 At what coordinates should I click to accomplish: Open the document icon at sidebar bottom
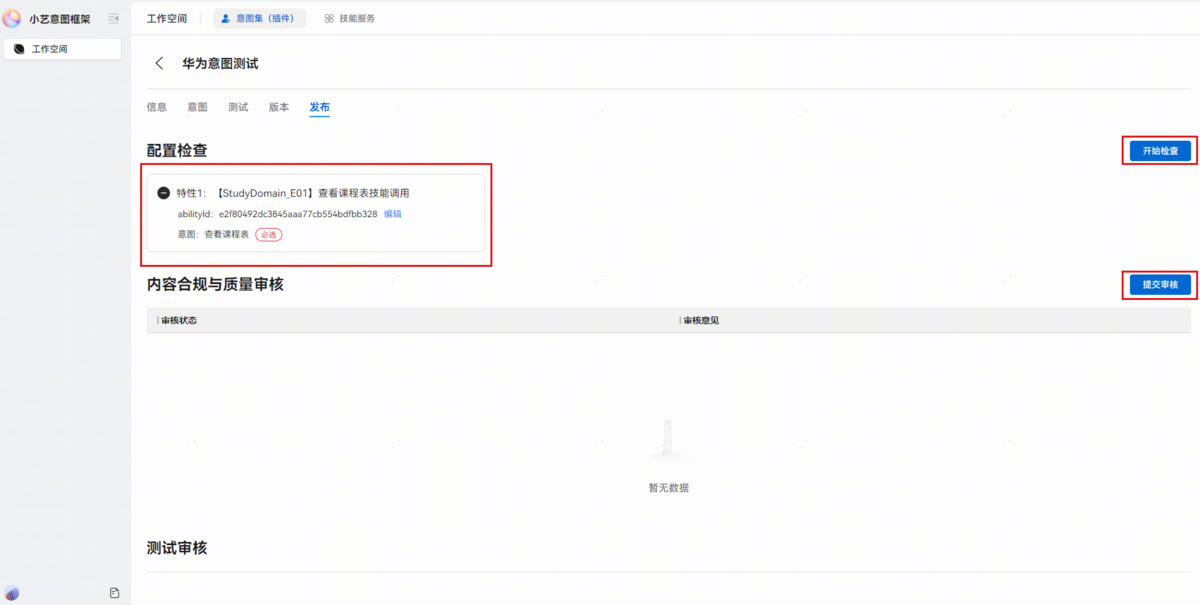coord(114,593)
